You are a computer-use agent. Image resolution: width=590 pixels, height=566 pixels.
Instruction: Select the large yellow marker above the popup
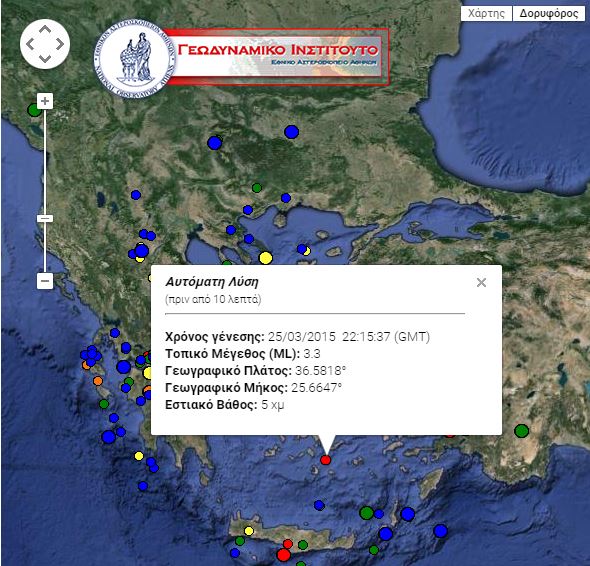pos(266,258)
